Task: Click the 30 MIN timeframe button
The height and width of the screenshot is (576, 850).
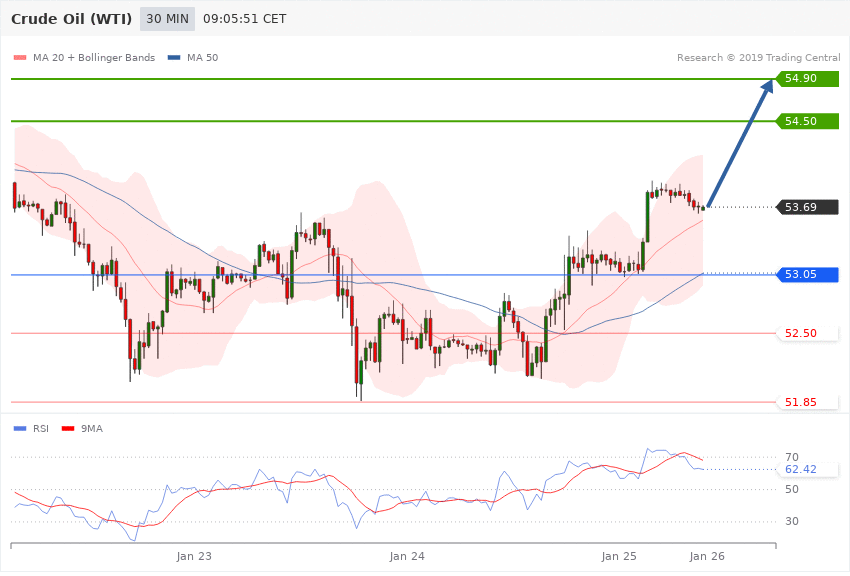Action: [167, 19]
